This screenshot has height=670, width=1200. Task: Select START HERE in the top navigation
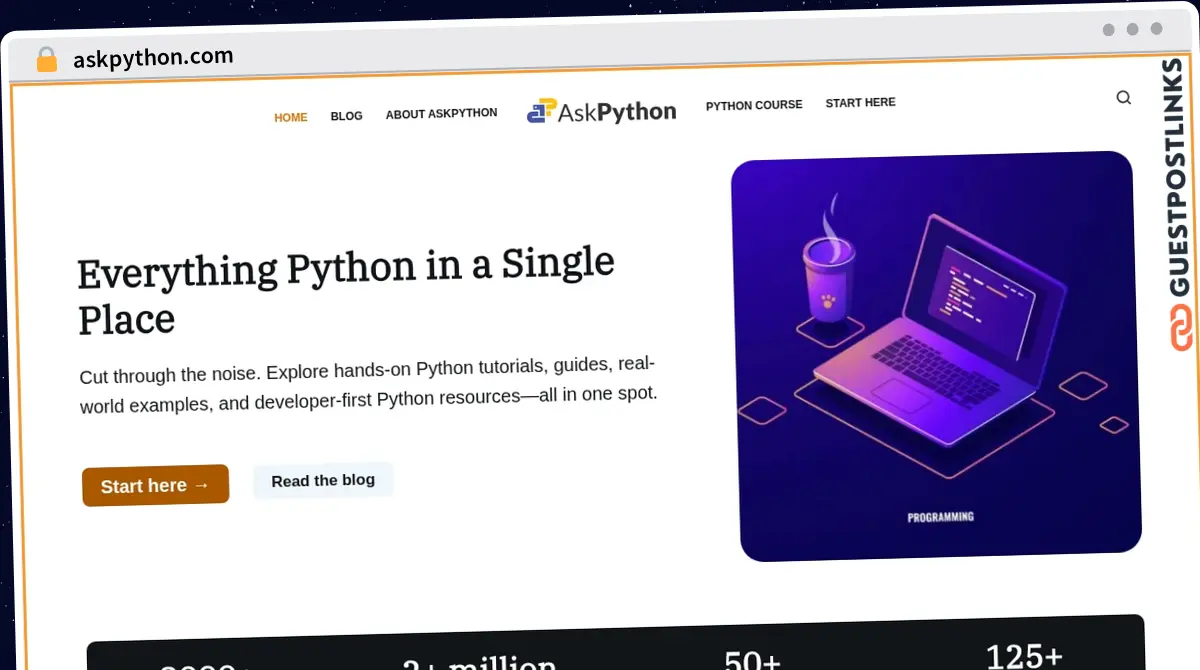pos(860,102)
